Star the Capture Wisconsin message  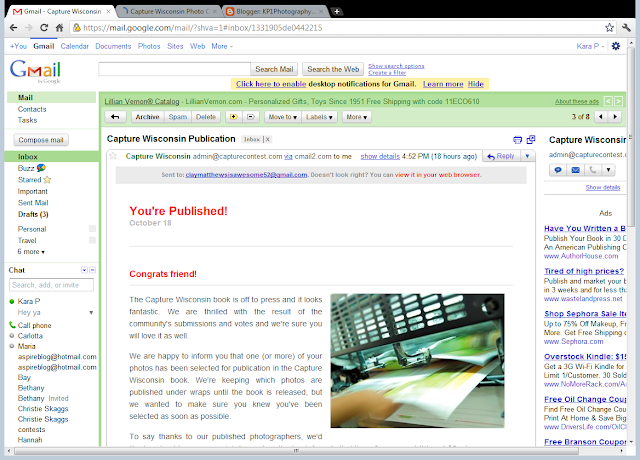[x=113, y=156]
